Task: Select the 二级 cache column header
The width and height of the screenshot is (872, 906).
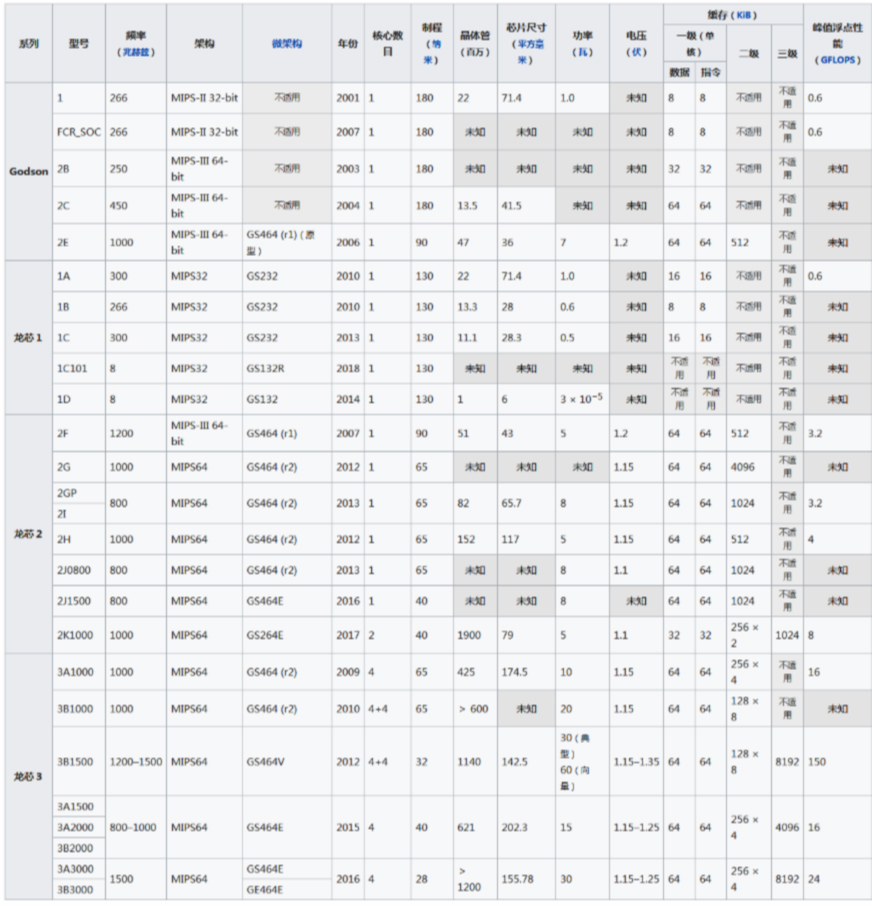Action: click(x=749, y=54)
